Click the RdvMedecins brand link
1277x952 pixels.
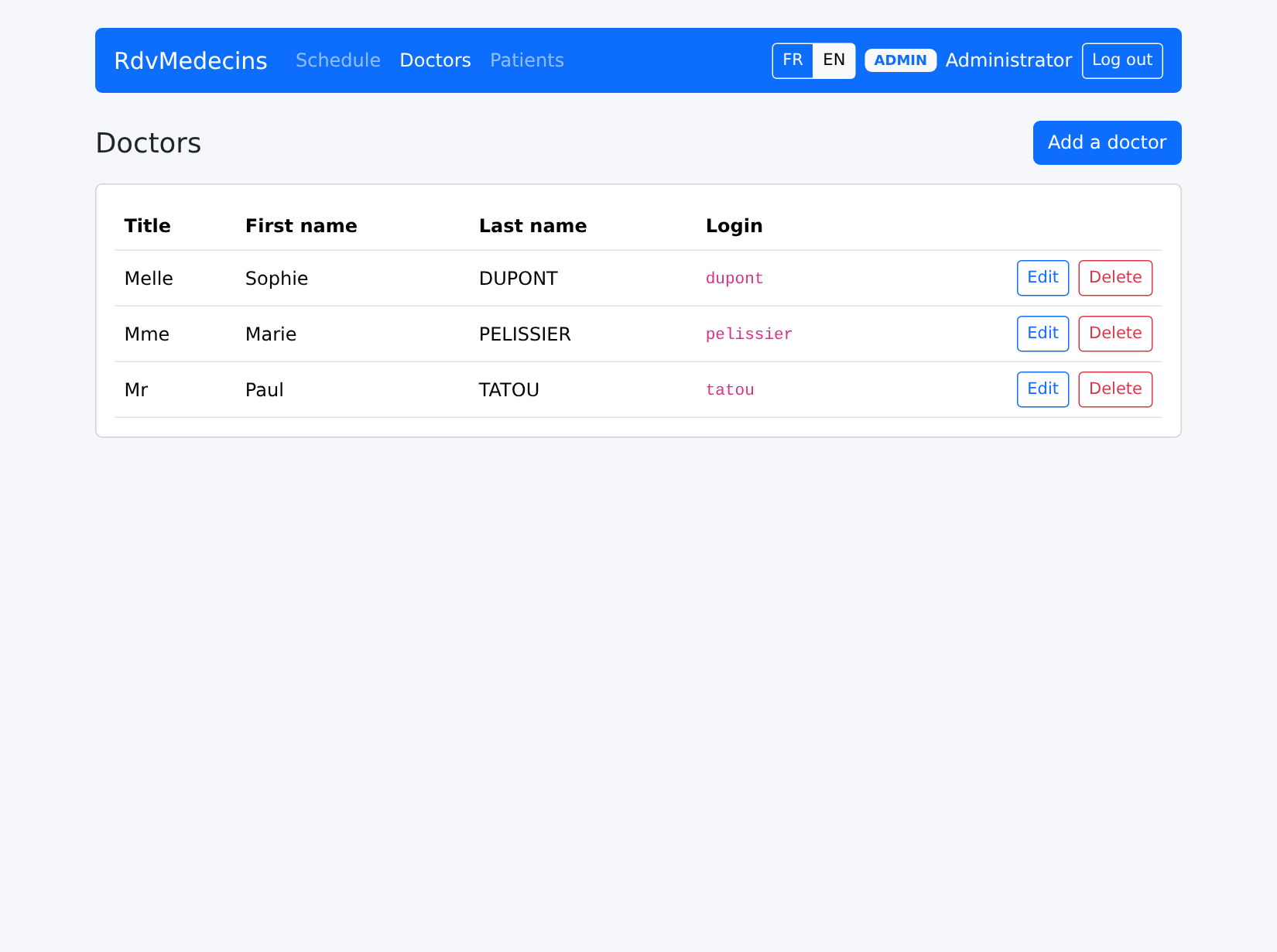pos(190,60)
